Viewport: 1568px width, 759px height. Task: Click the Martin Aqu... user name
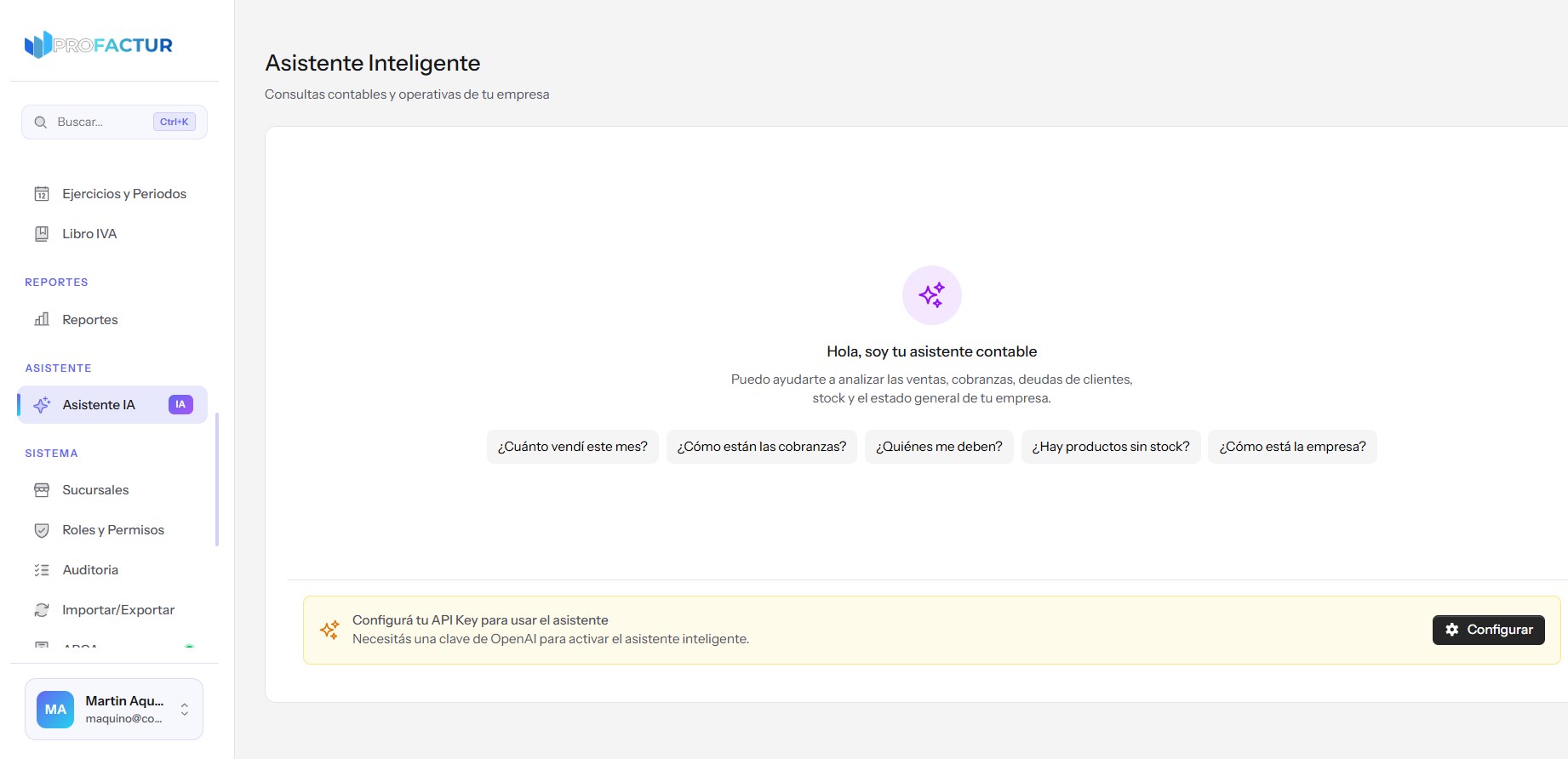pyautogui.click(x=124, y=701)
